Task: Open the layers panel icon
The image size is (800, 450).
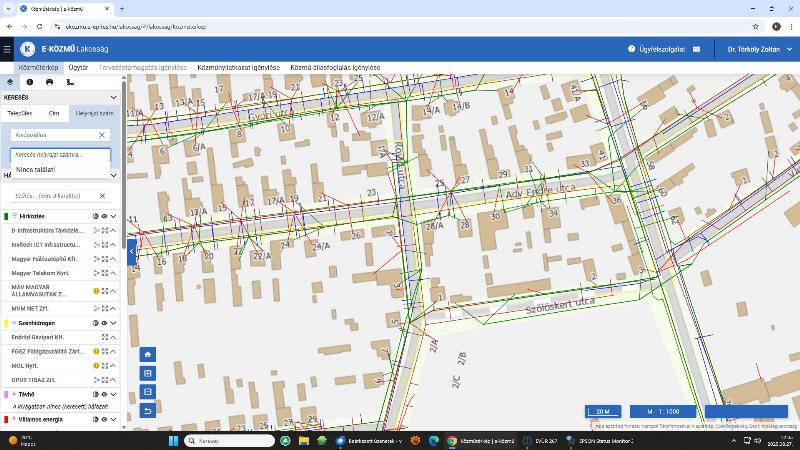Action: 10,82
